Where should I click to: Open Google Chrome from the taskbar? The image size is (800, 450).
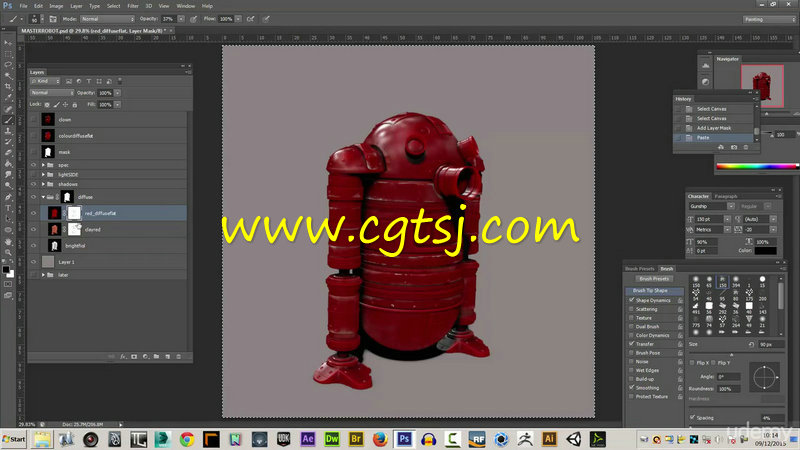[x=187, y=439]
